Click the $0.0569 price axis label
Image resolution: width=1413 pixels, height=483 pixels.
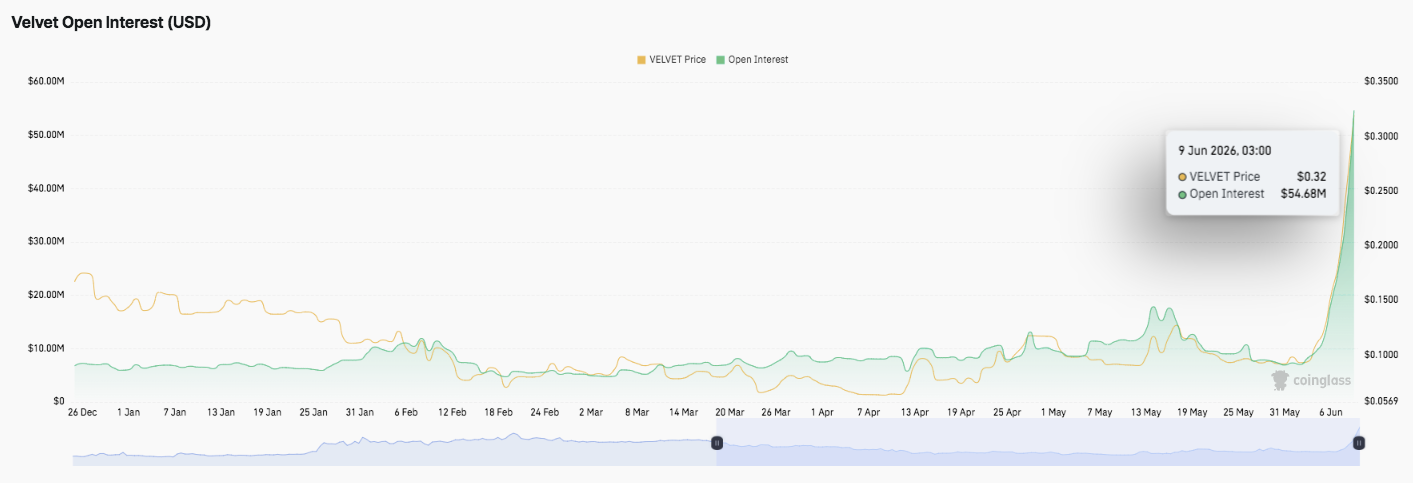click(x=1380, y=402)
